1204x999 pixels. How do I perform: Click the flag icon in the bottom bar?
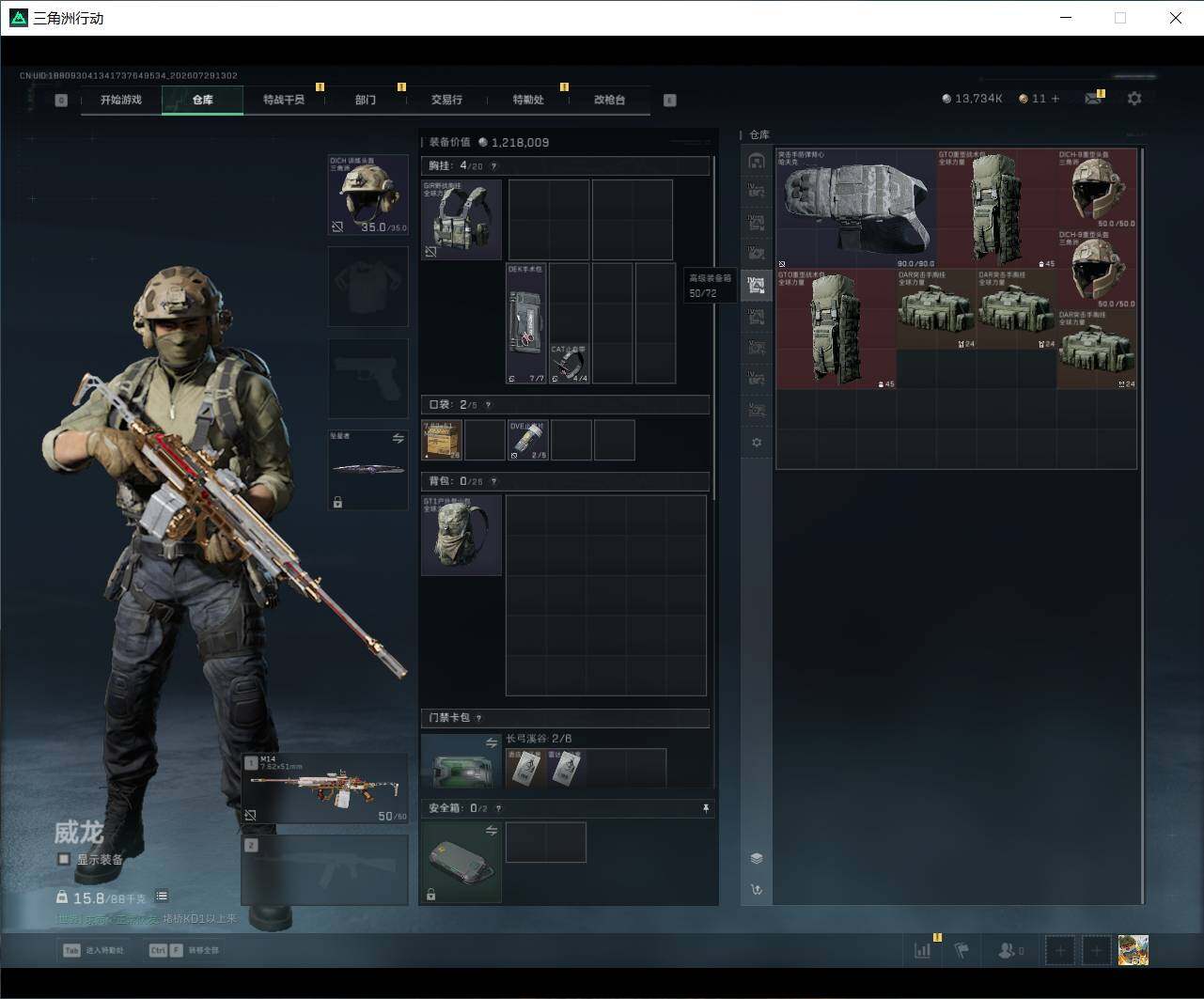click(x=962, y=950)
